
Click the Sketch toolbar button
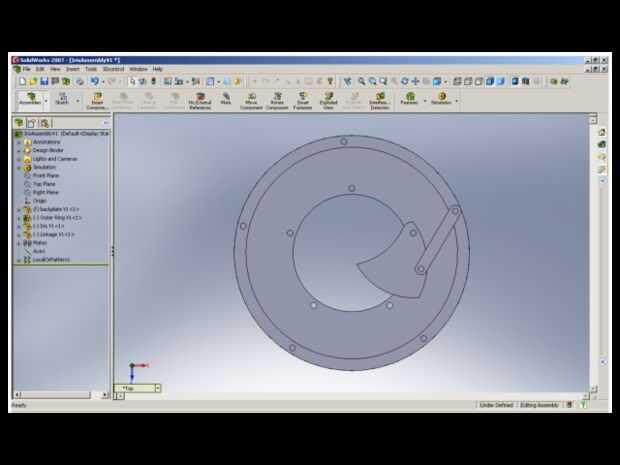(62, 99)
